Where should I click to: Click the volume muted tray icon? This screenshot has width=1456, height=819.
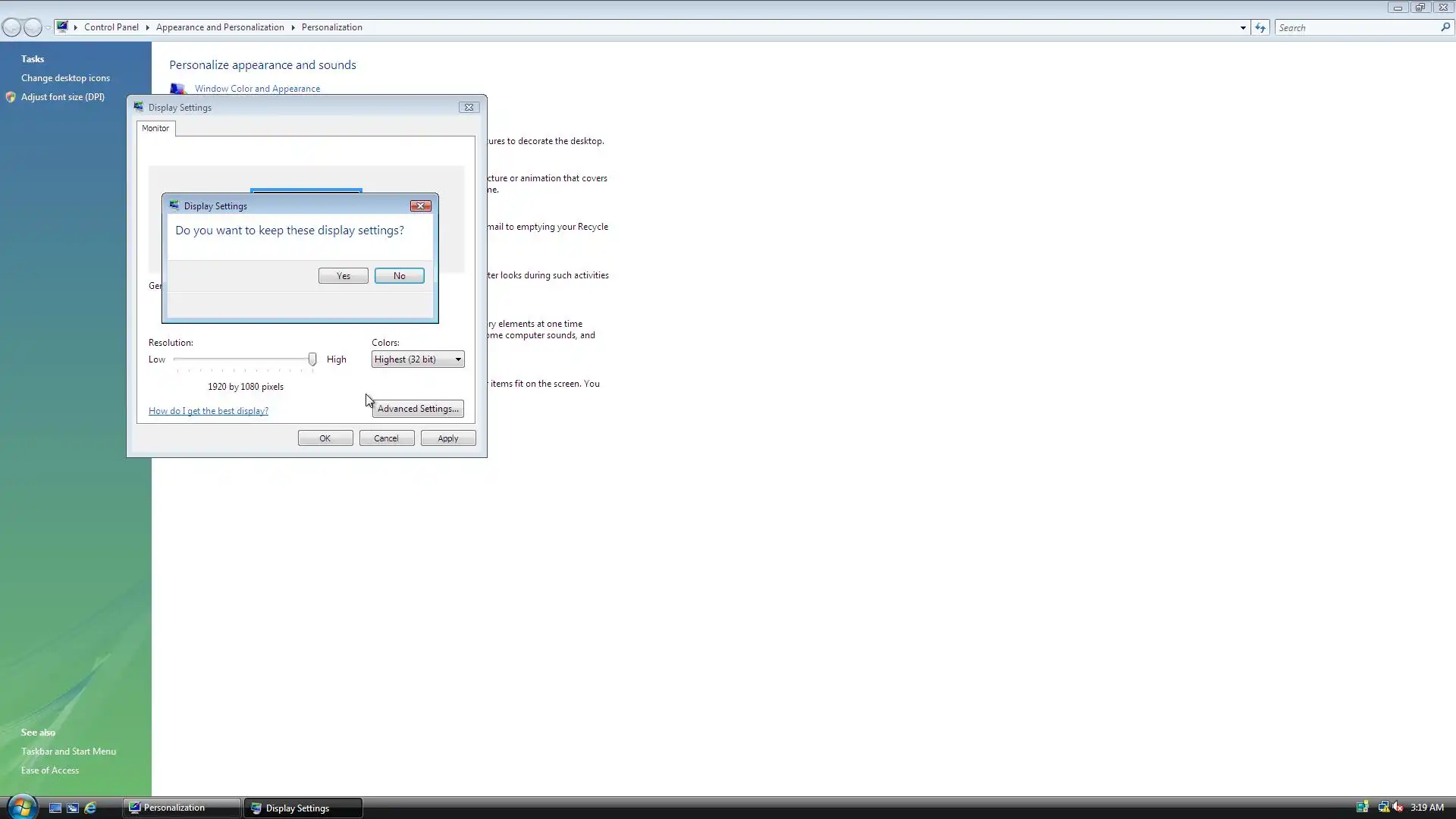pos(1398,807)
